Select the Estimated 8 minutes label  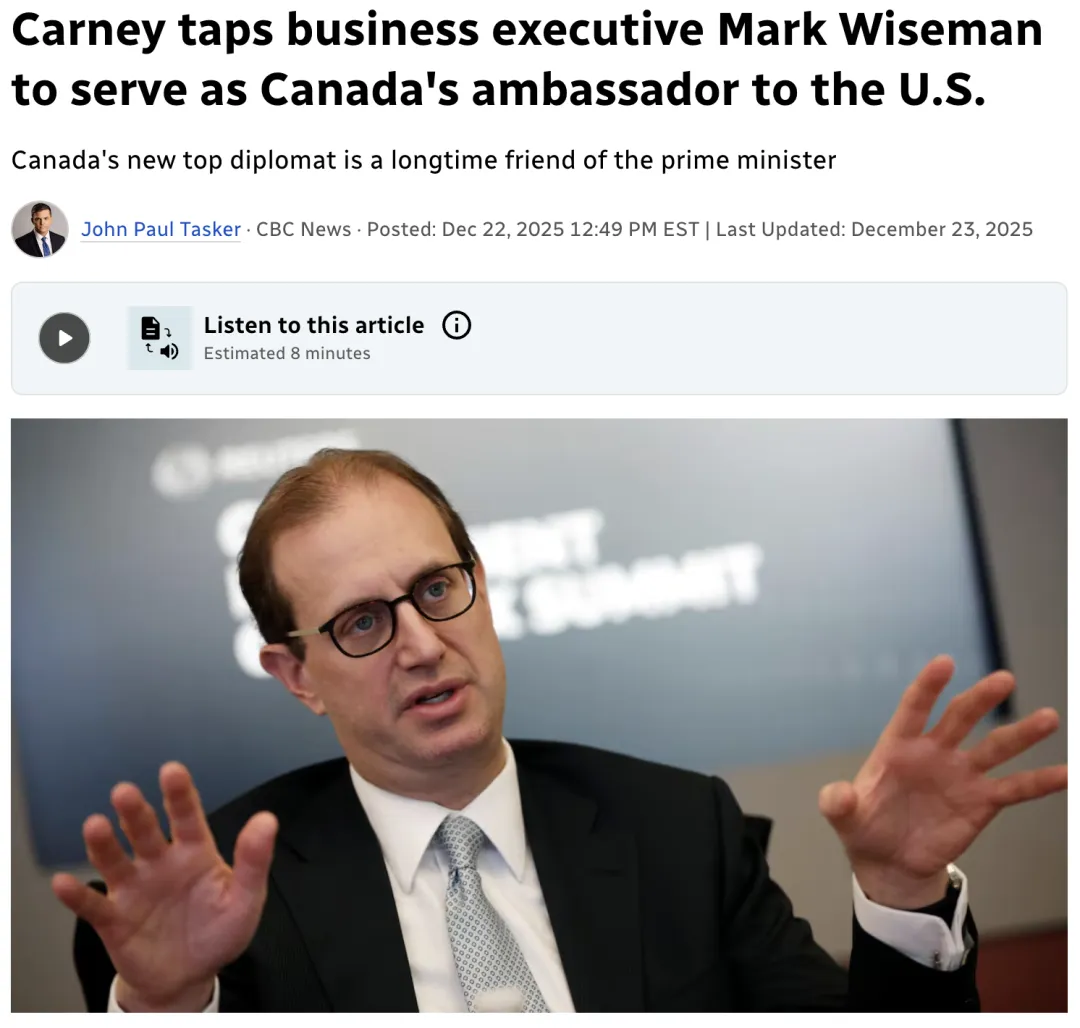point(287,353)
